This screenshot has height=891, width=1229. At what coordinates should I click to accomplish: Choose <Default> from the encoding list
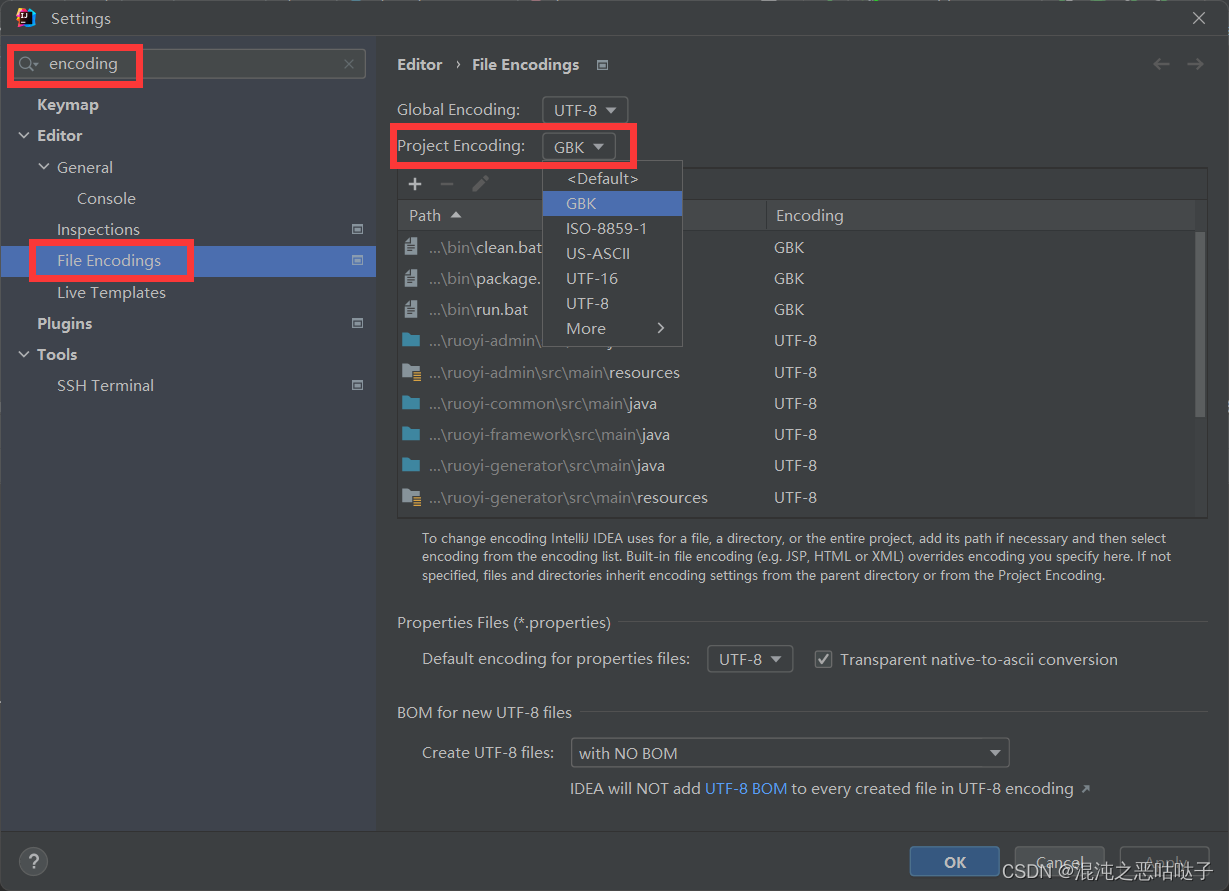click(612, 178)
